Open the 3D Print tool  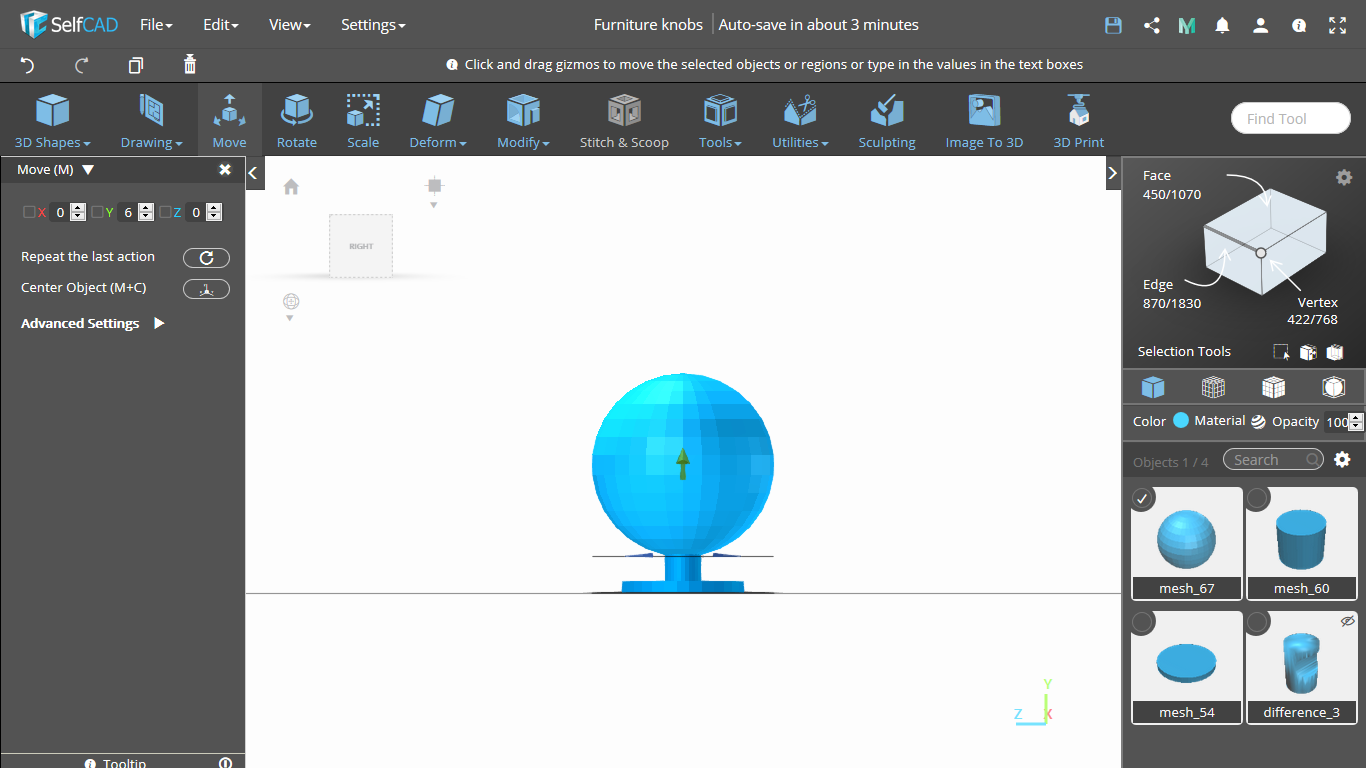tap(1079, 120)
